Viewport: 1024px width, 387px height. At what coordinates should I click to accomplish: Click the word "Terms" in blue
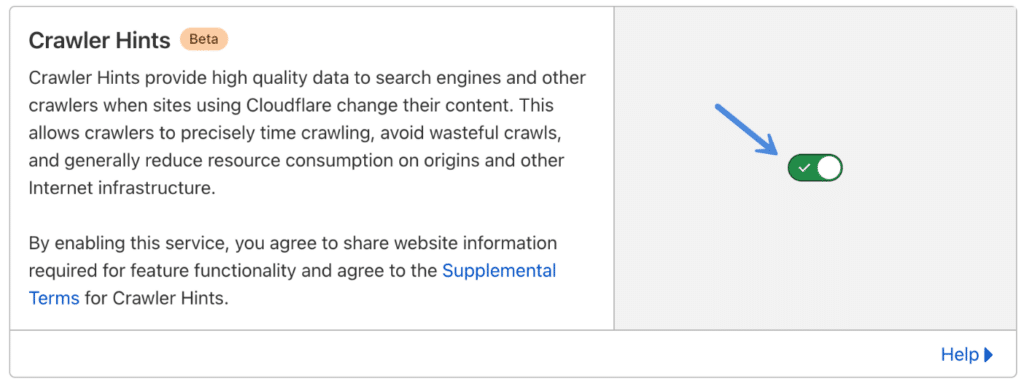[x=54, y=298]
